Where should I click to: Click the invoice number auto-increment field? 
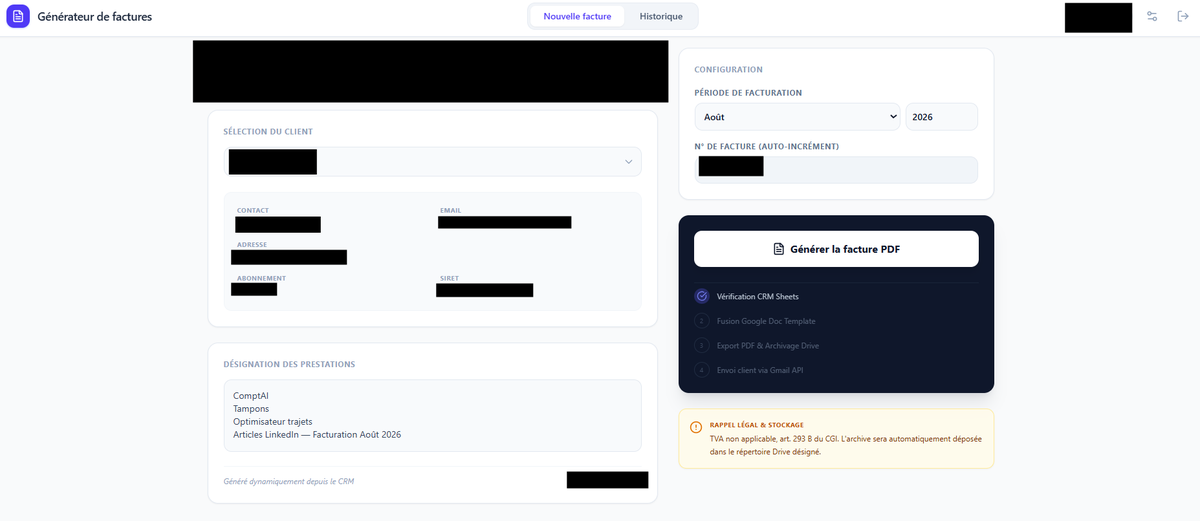click(x=836, y=170)
